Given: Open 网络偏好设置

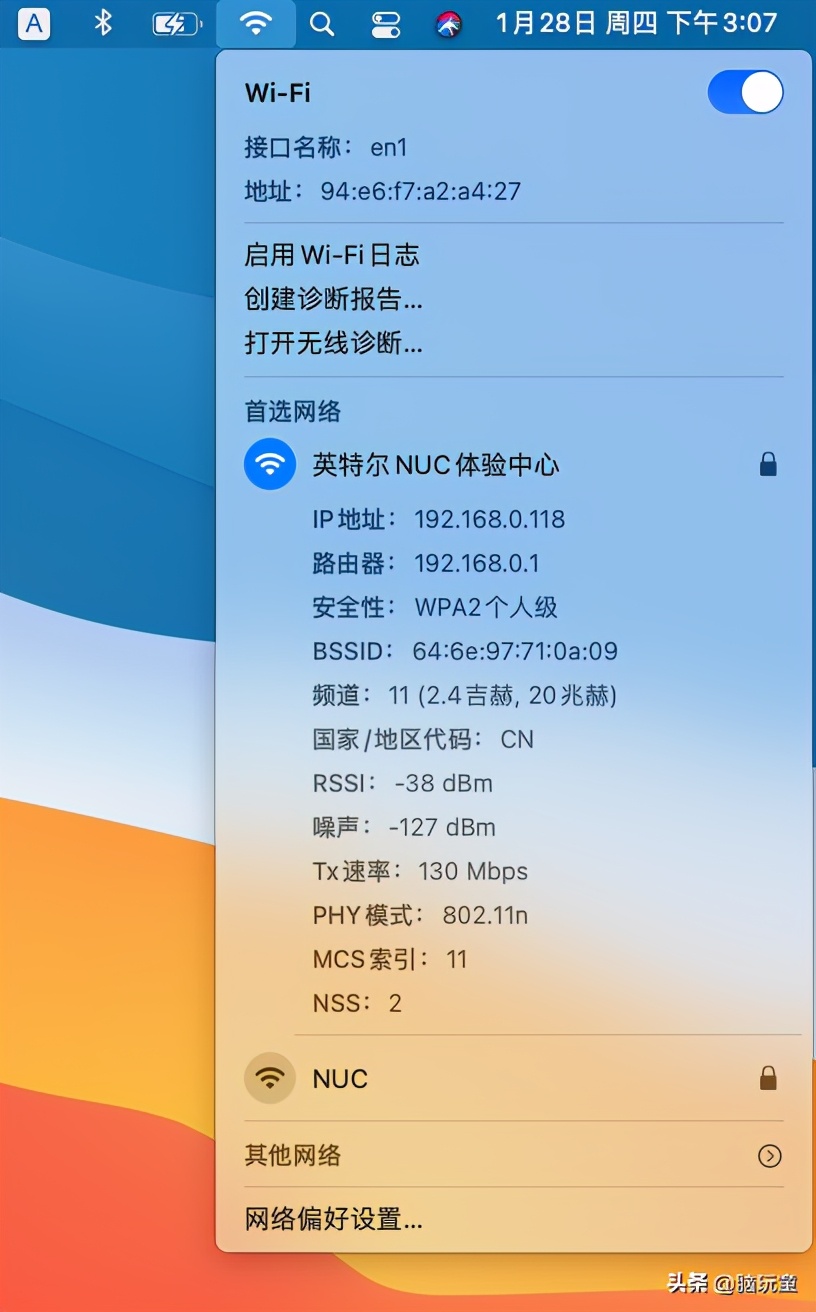Looking at the screenshot, I should 332,1219.
